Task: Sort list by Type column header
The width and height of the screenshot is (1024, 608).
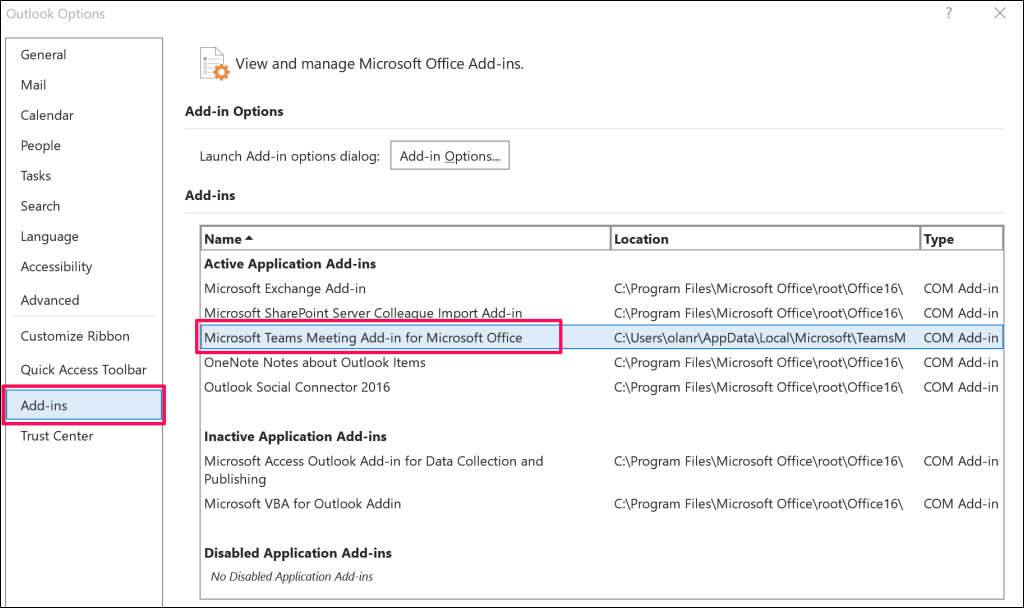Action: click(x=961, y=239)
